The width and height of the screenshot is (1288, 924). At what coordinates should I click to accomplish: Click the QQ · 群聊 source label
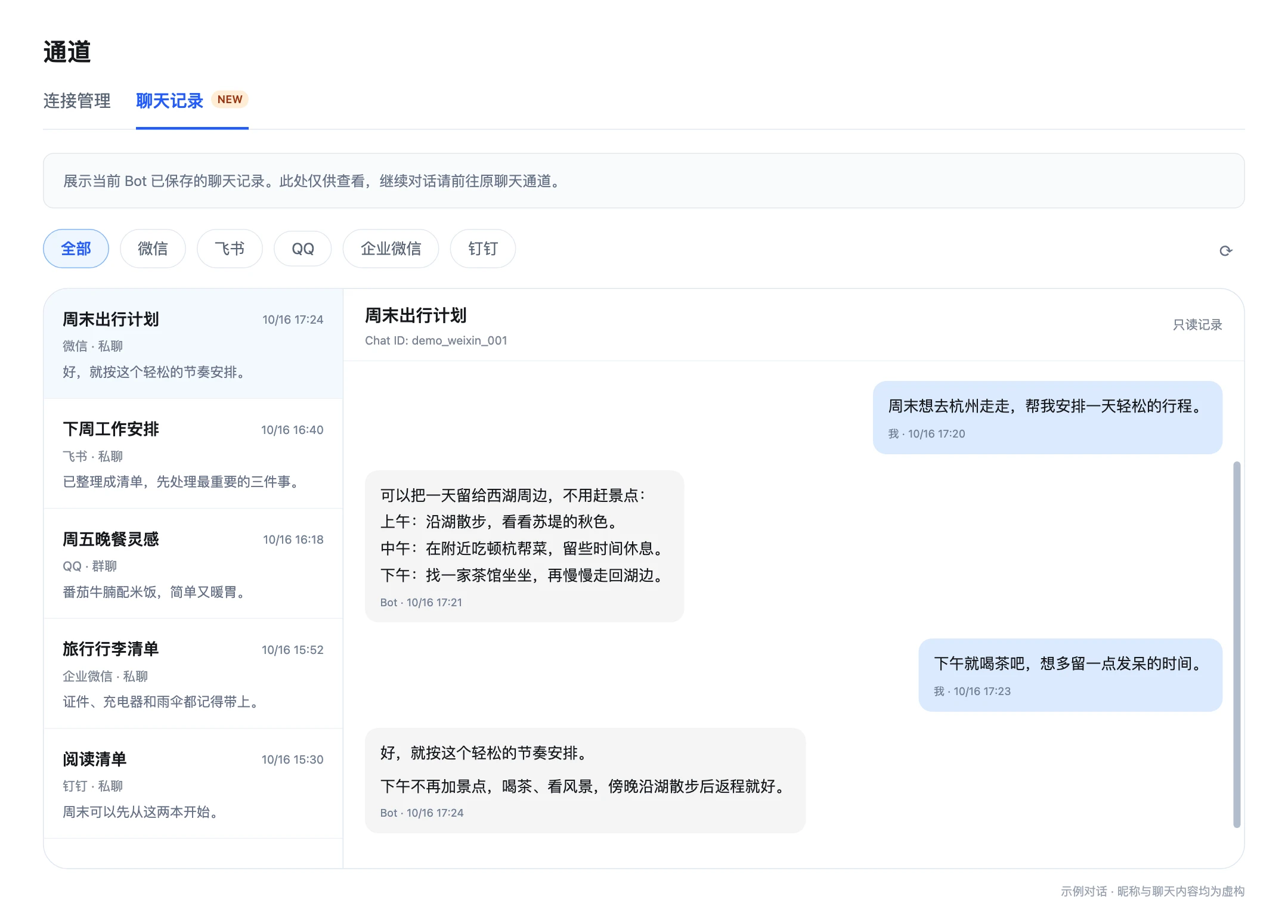click(x=89, y=566)
